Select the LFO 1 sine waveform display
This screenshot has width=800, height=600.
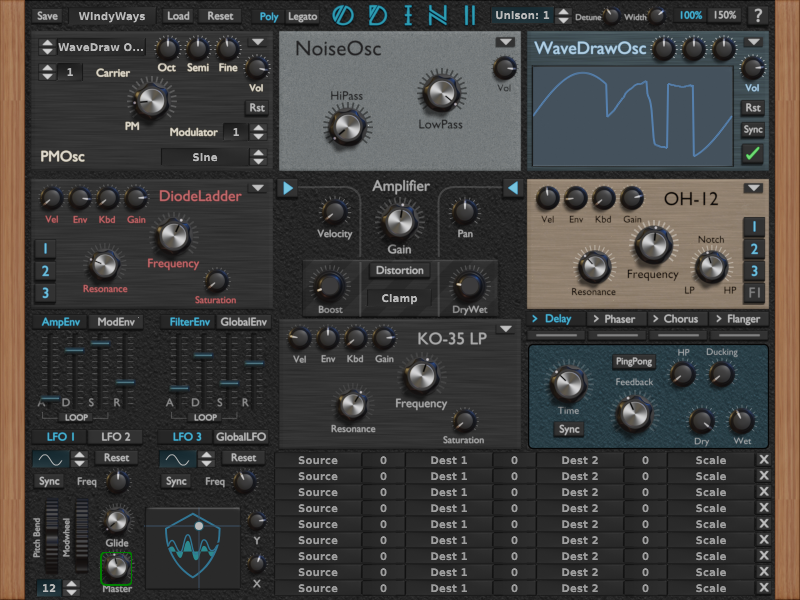[x=51, y=460]
